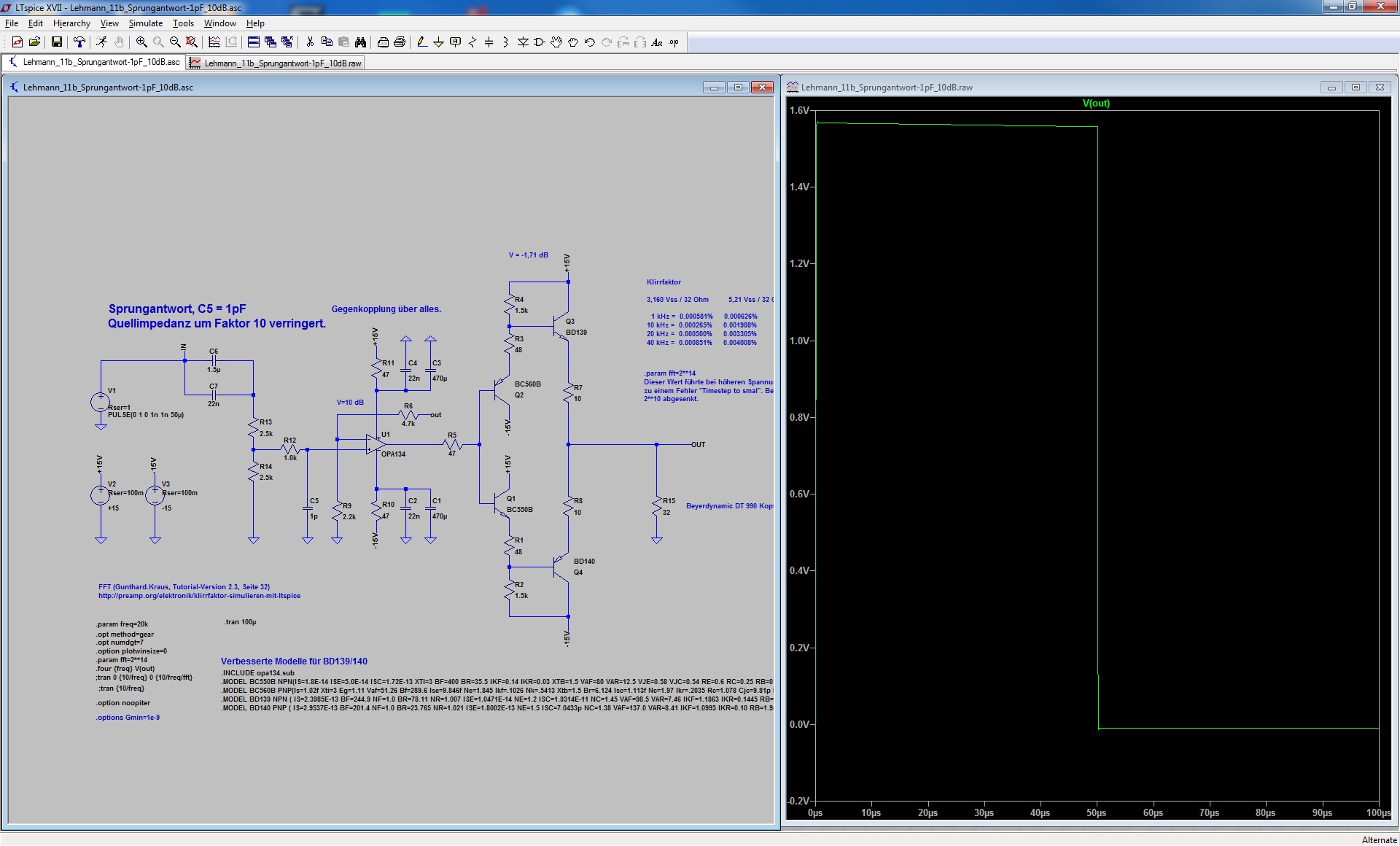This screenshot has width=1400, height=846.
Task: Click the BD139 transistor Q3 label
Action: tap(576, 333)
